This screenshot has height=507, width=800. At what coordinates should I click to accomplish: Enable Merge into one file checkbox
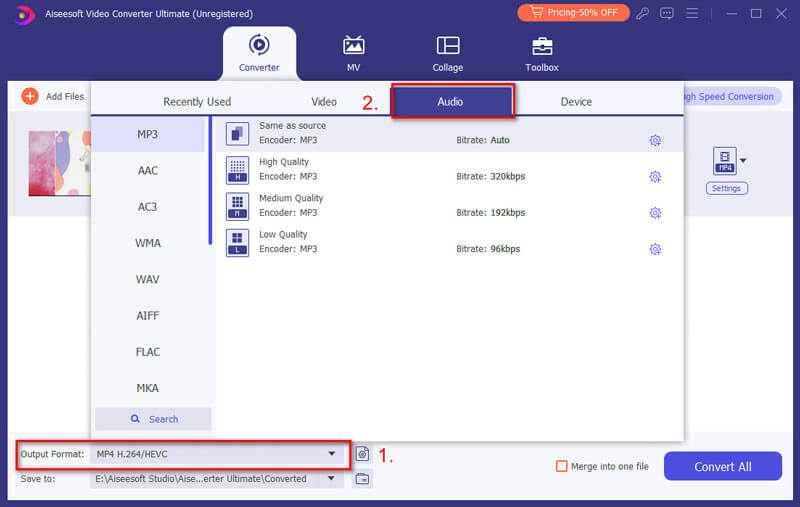click(562, 466)
